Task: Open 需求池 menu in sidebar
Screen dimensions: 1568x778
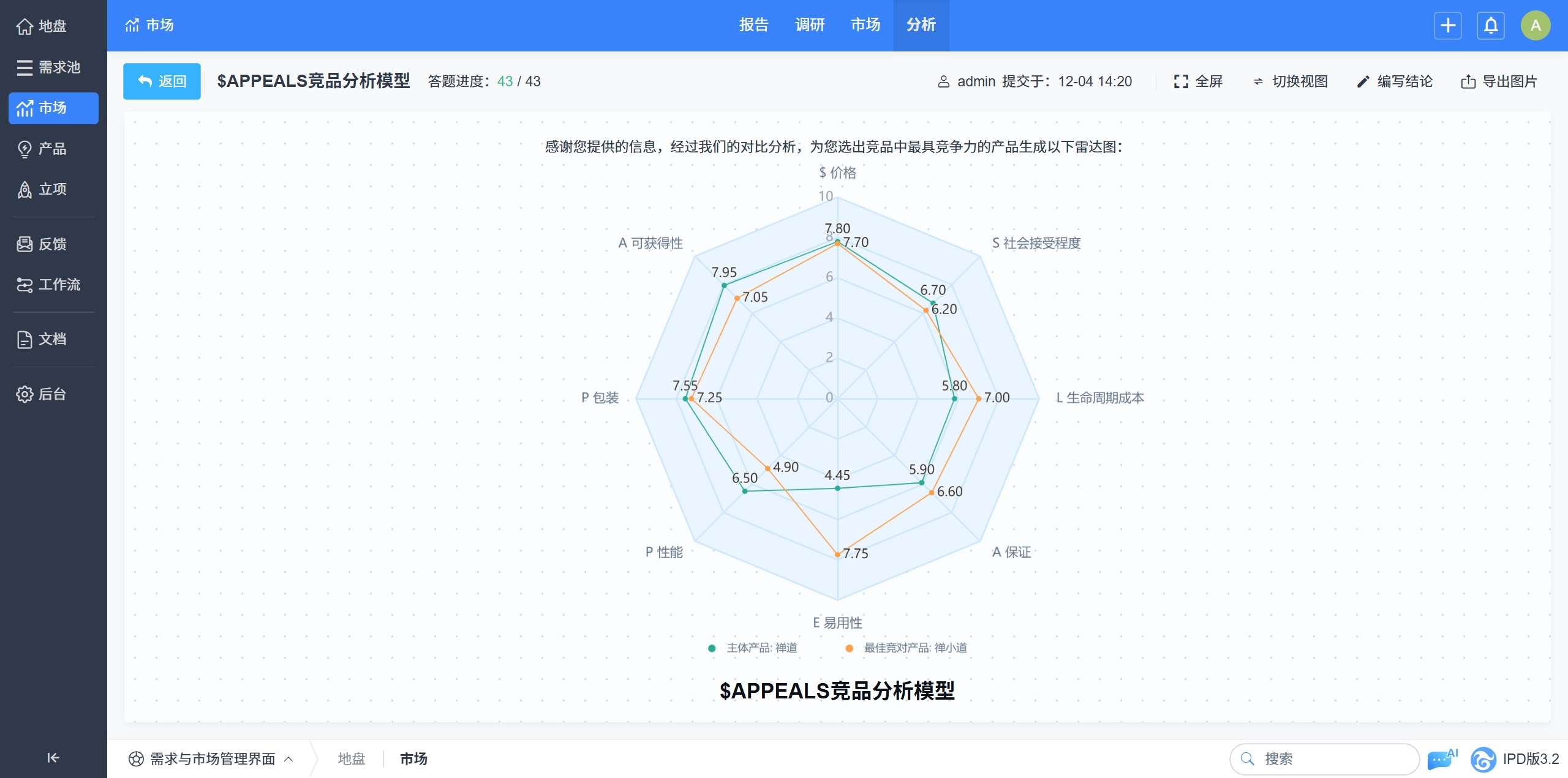Action: pos(53,67)
